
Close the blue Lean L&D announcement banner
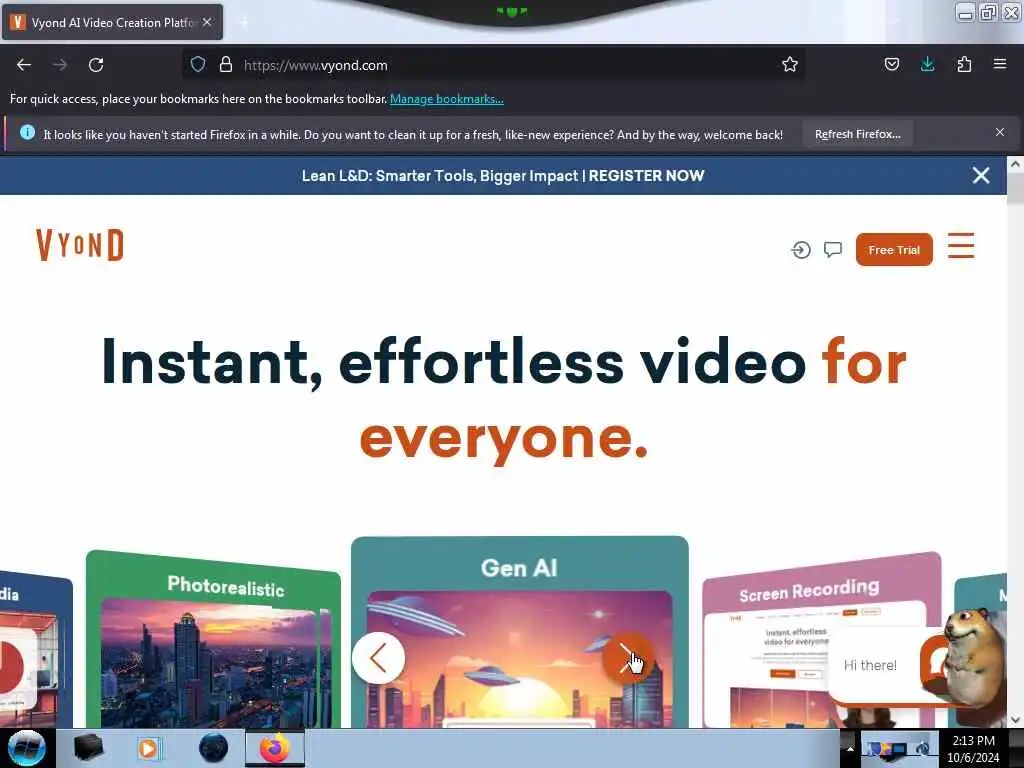[981, 175]
